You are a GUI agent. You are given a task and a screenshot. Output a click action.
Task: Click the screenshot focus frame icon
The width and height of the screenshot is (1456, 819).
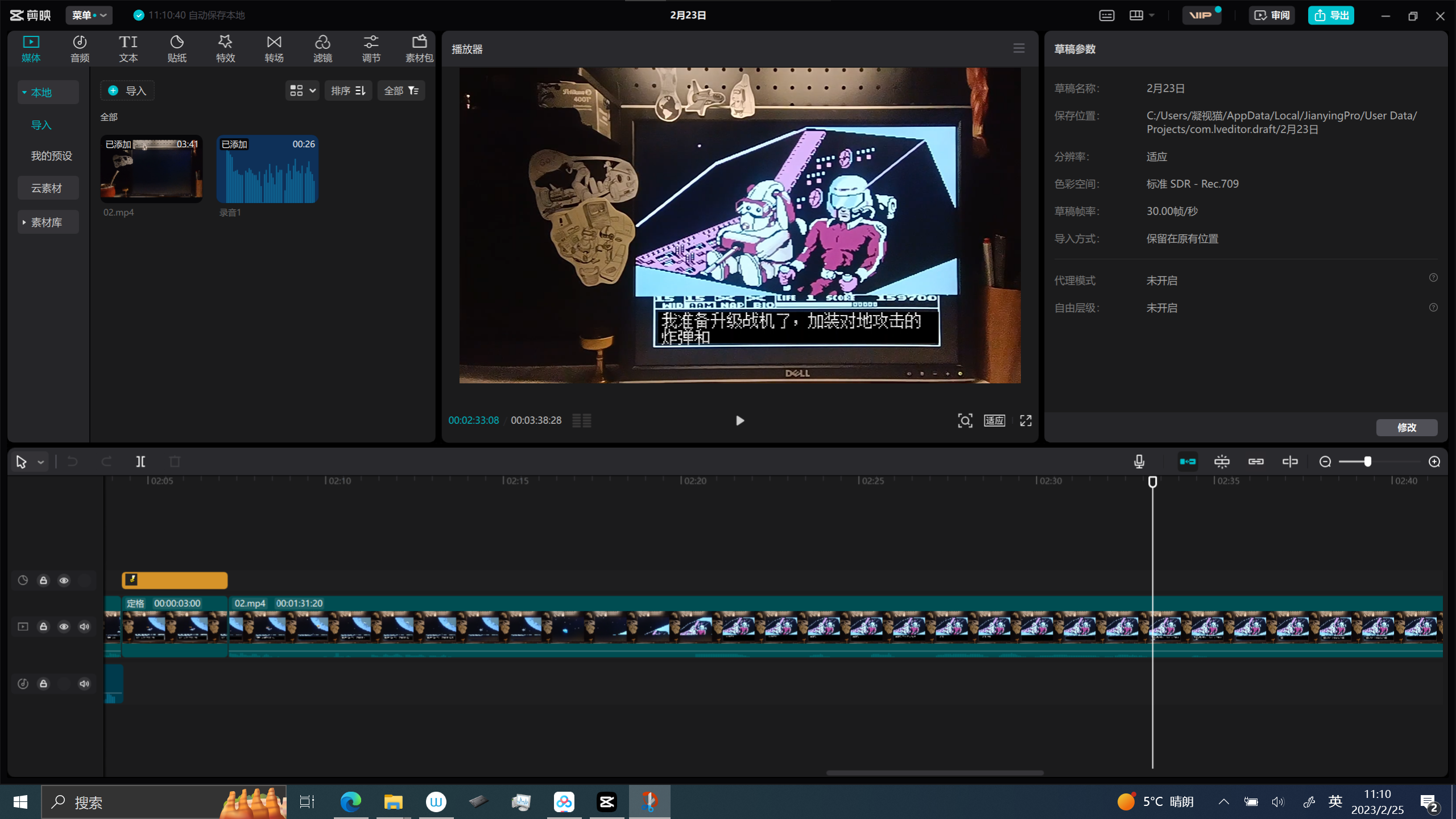965,421
